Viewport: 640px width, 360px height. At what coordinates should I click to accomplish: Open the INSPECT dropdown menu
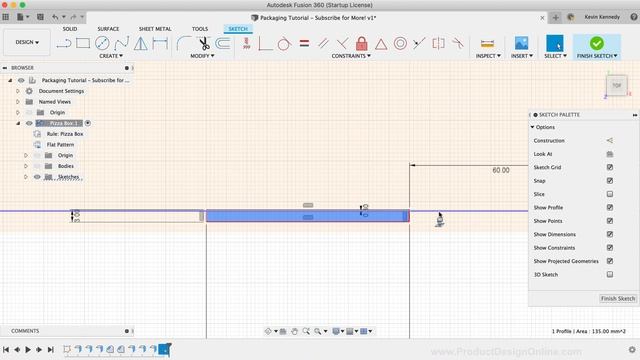(x=488, y=56)
